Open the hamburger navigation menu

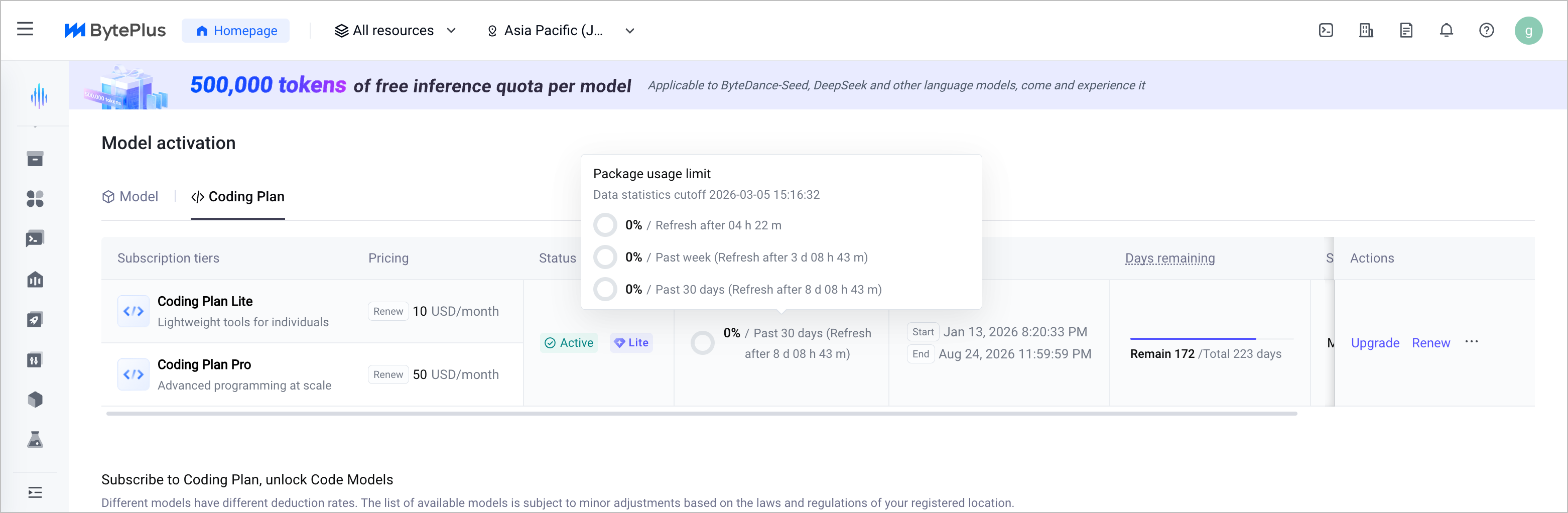tap(25, 29)
